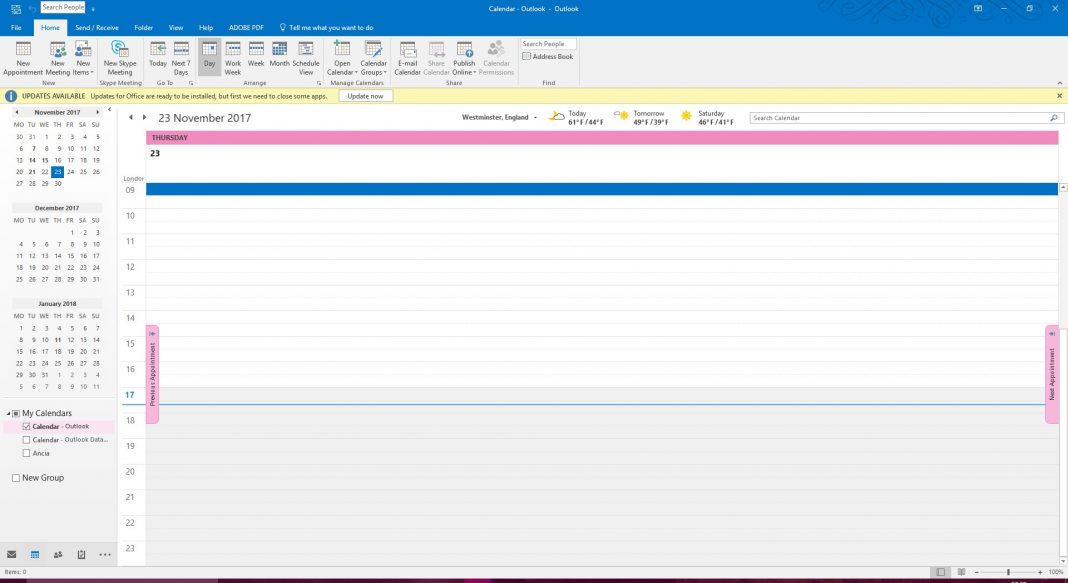Viewport: 1068px width, 583px height.
Task: Dismiss the Updates Available notification bar
Action: click(x=1059, y=96)
